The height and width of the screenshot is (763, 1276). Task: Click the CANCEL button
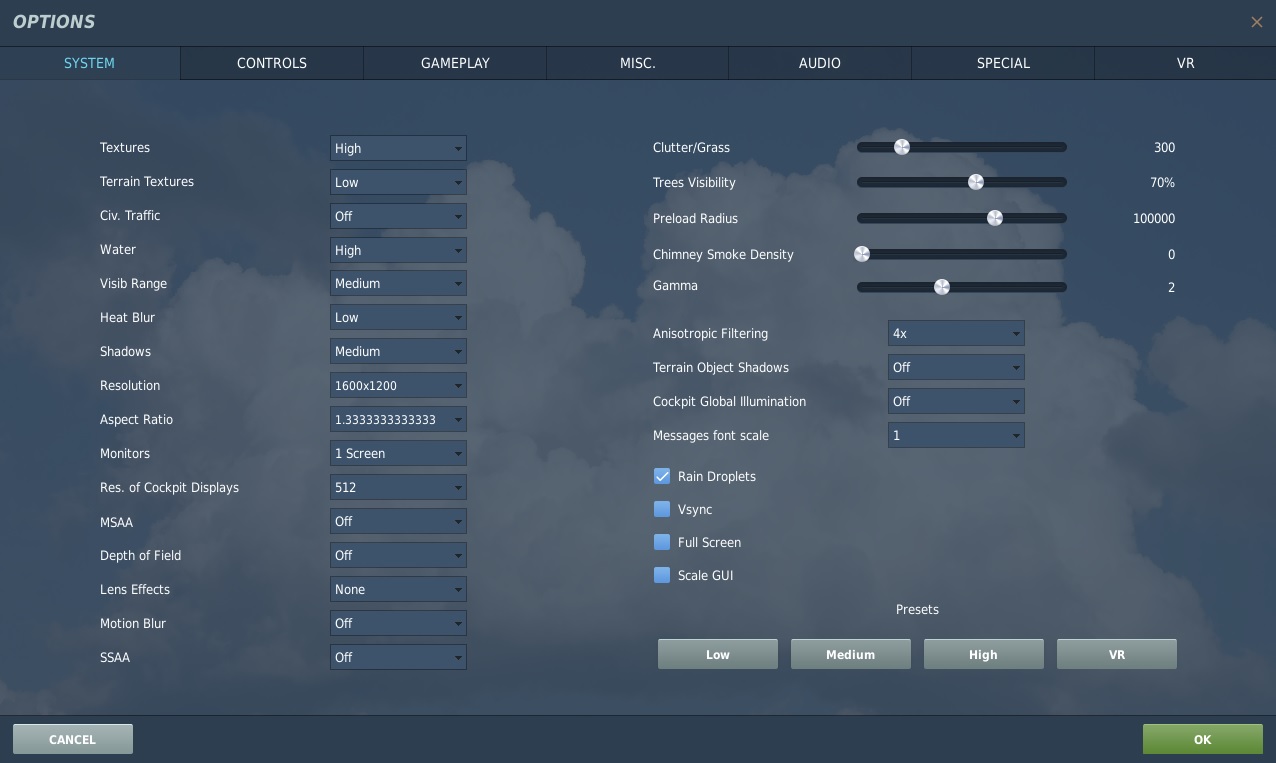(x=73, y=739)
